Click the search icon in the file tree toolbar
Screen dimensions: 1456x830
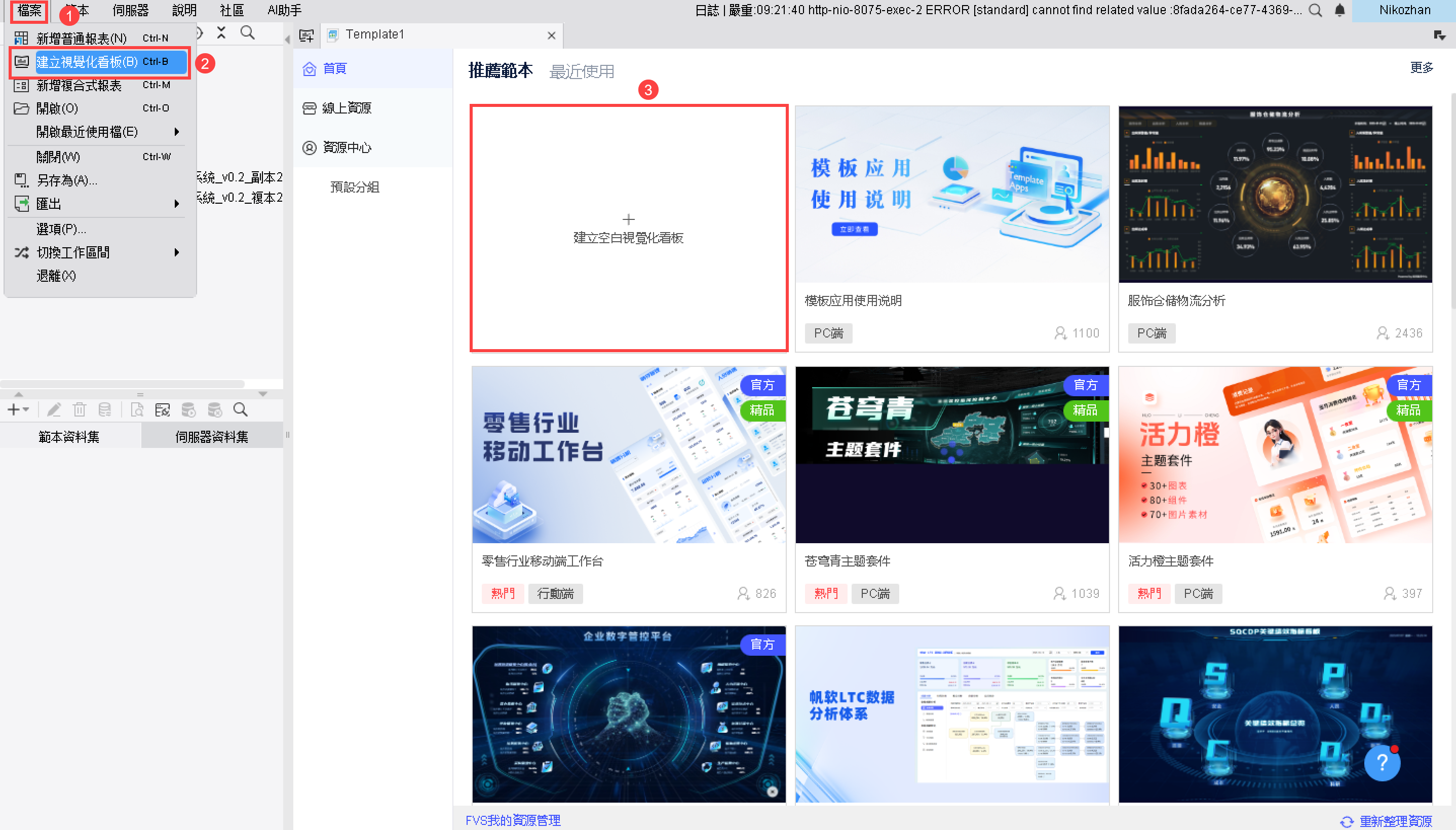[x=247, y=32]
